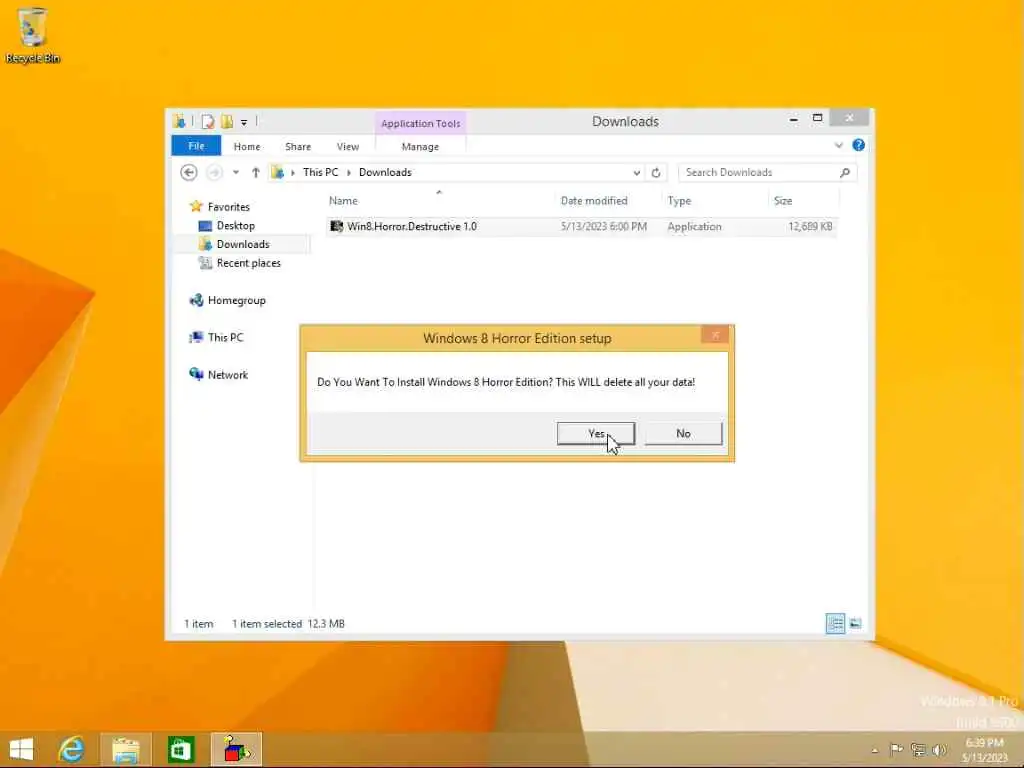Maximize the Downloads window
This screenshot has height=768, width=1024.
(x=817, y=118)
